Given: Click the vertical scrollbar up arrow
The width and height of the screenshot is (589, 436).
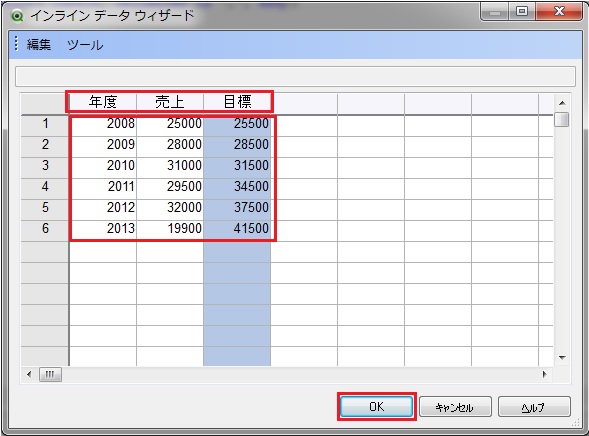Looking at the screenshot, I should [562, 103].
